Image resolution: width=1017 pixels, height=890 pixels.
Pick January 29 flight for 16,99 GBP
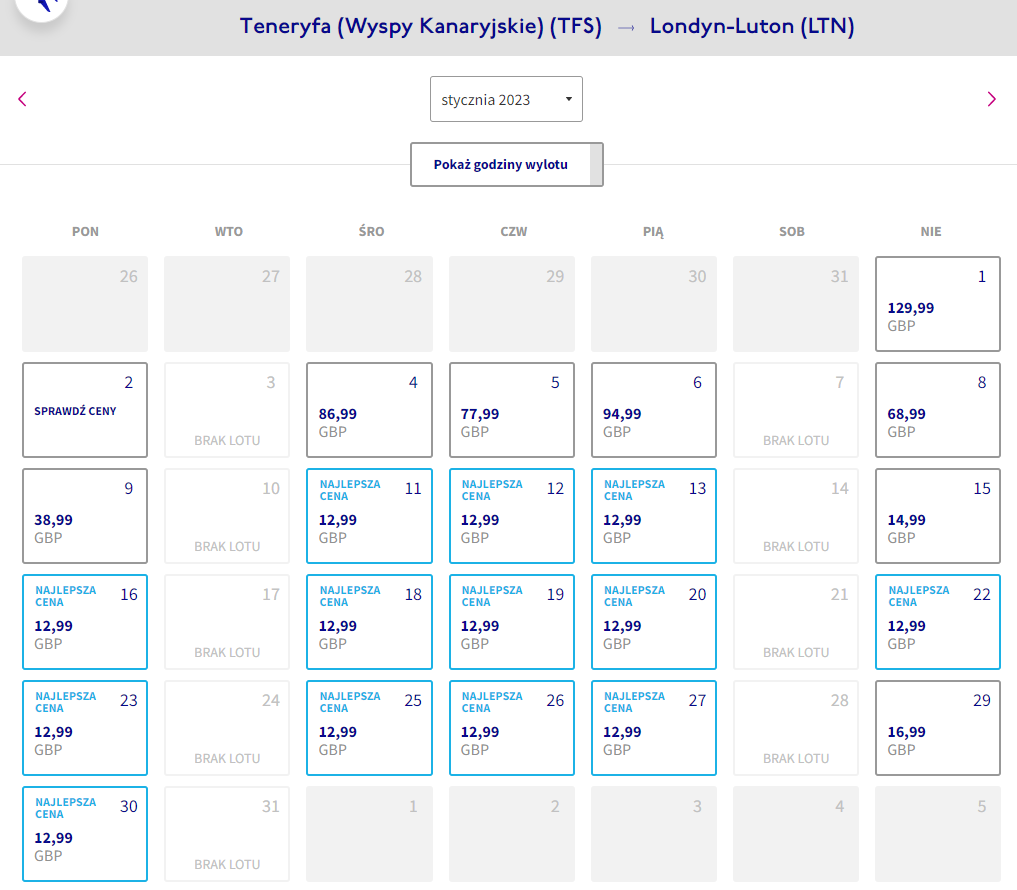(937, 728)
